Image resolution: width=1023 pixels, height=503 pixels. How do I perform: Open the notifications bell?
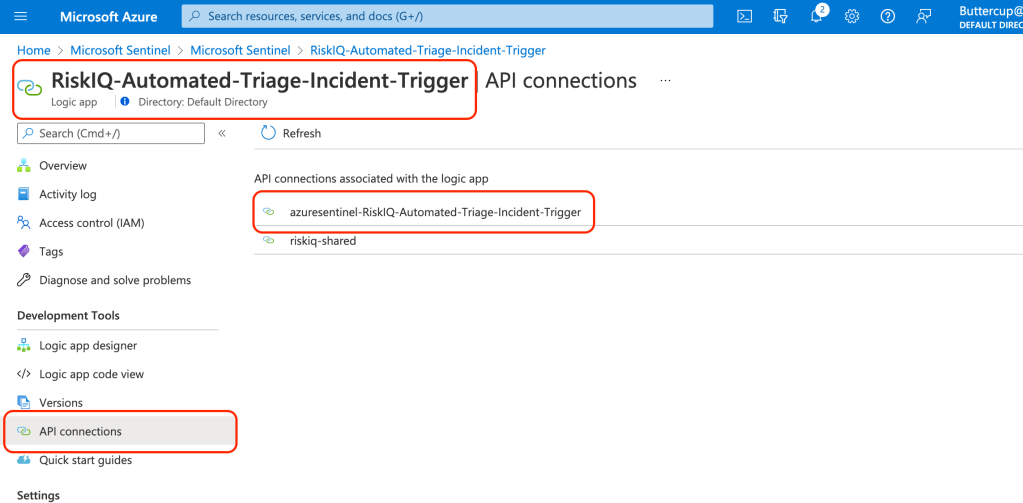pos(816,16)
